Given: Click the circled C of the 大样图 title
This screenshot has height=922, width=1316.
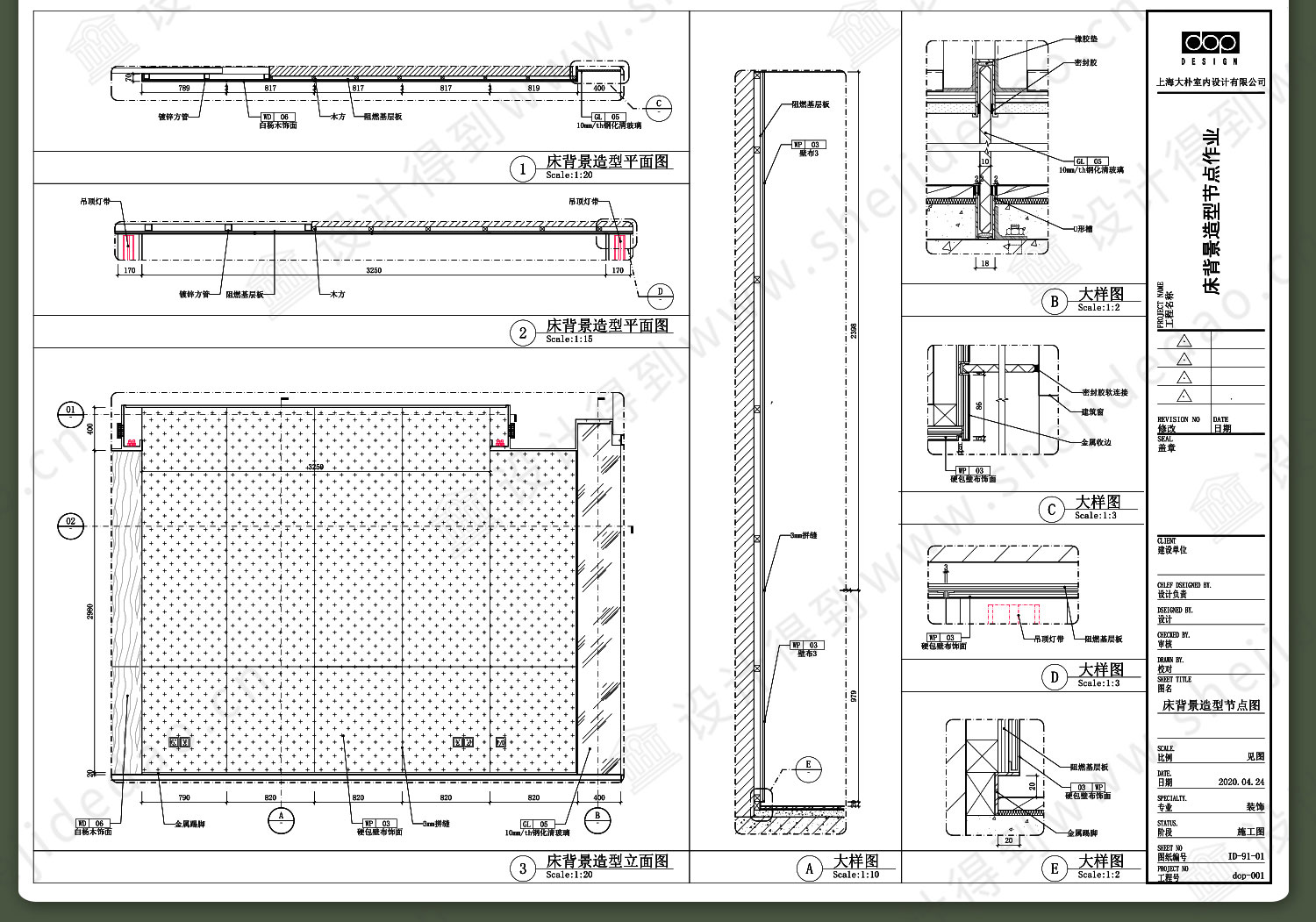Looking at the screenshot, I should tap(1052, 510).
